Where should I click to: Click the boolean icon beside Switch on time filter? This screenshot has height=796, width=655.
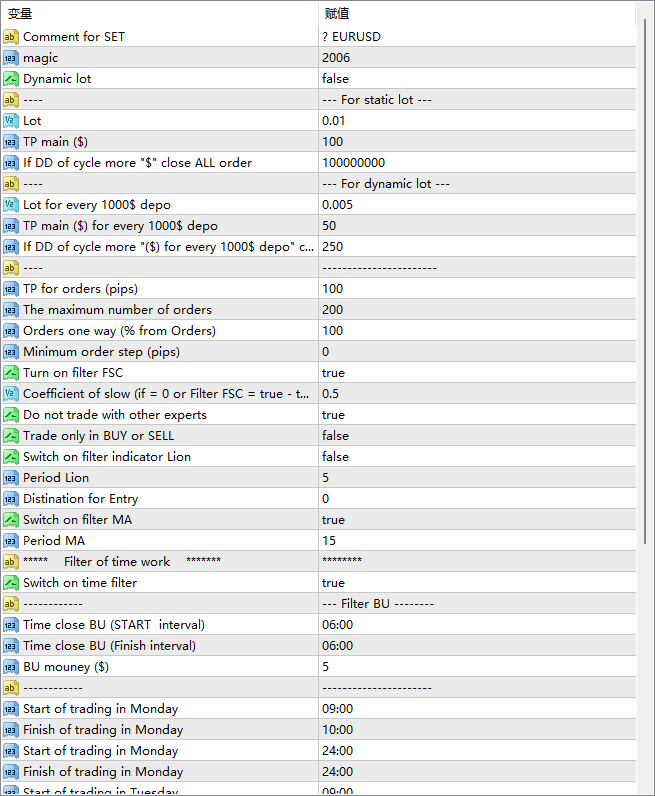[x=11, y=583]
